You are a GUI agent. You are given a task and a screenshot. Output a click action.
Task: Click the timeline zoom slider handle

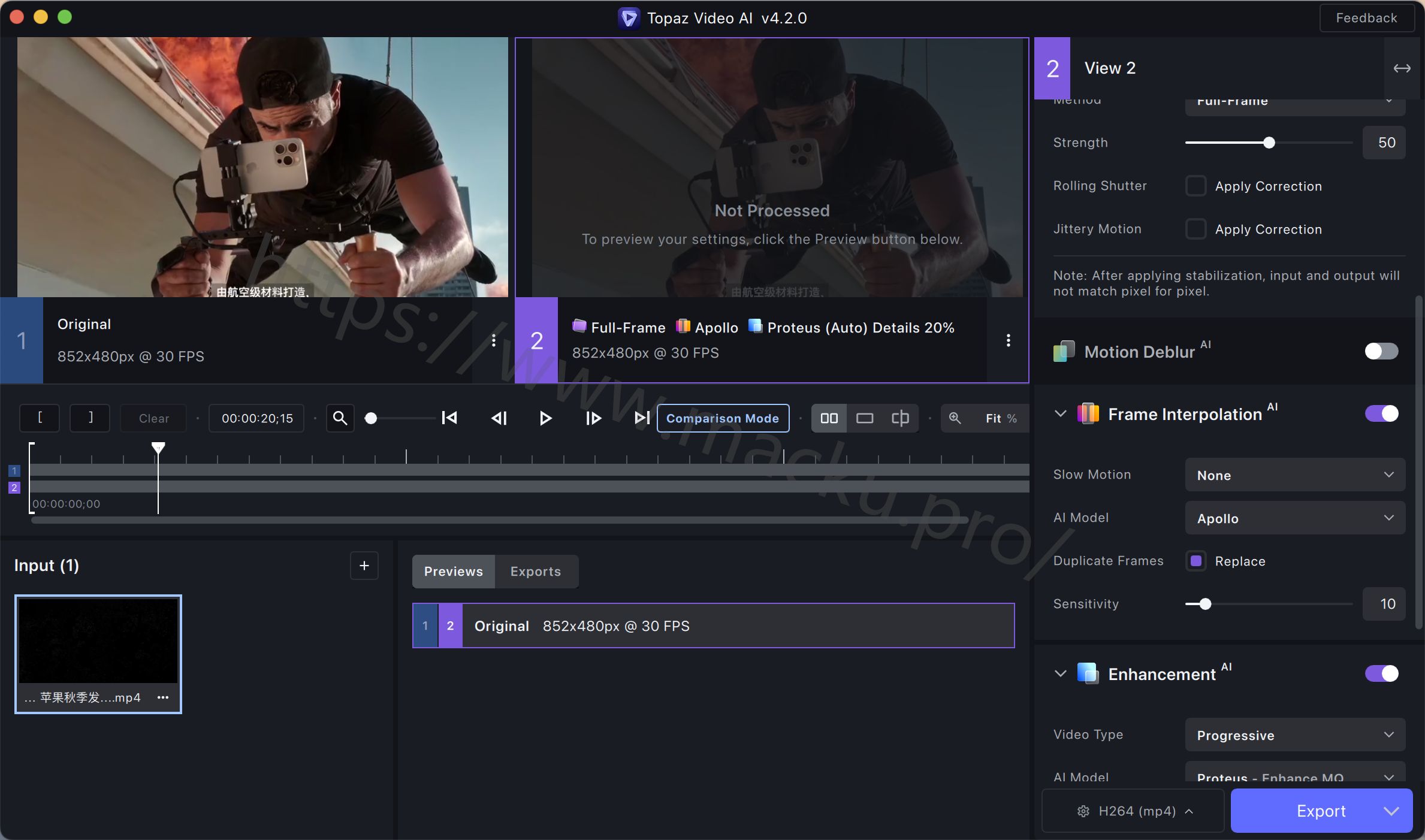371,418
